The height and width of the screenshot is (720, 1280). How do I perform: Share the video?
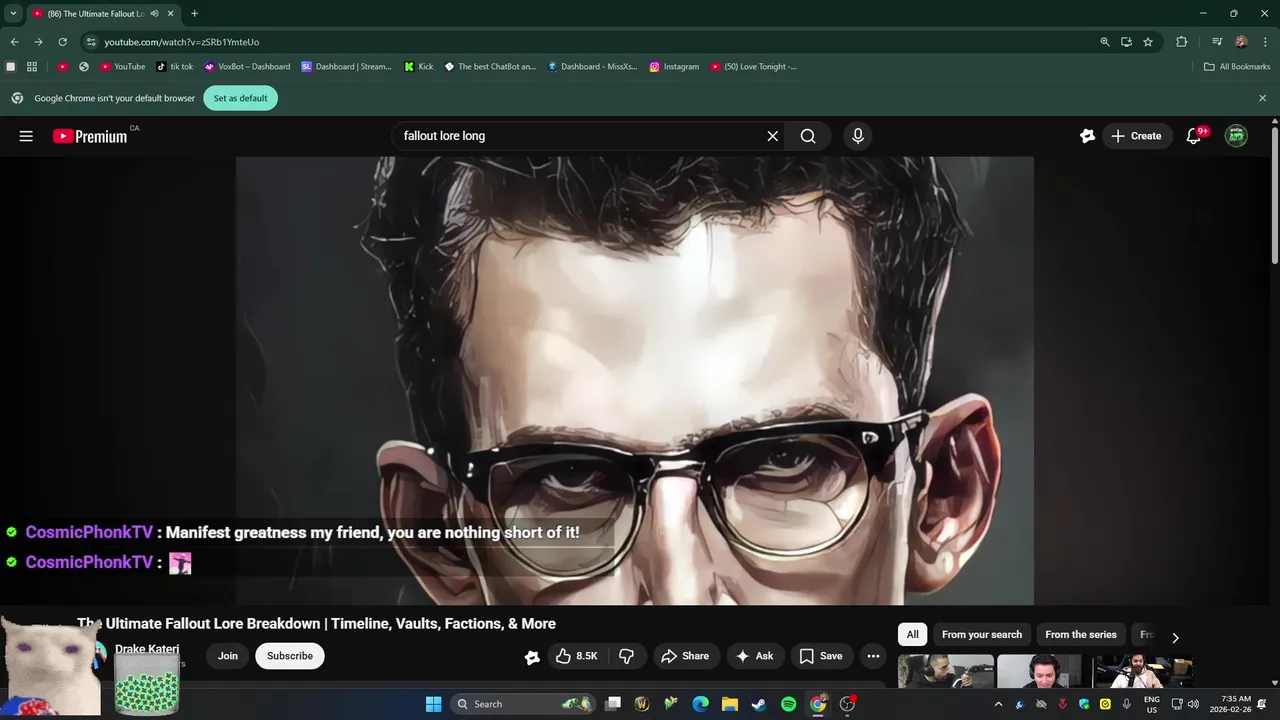[x=687, y=656]
